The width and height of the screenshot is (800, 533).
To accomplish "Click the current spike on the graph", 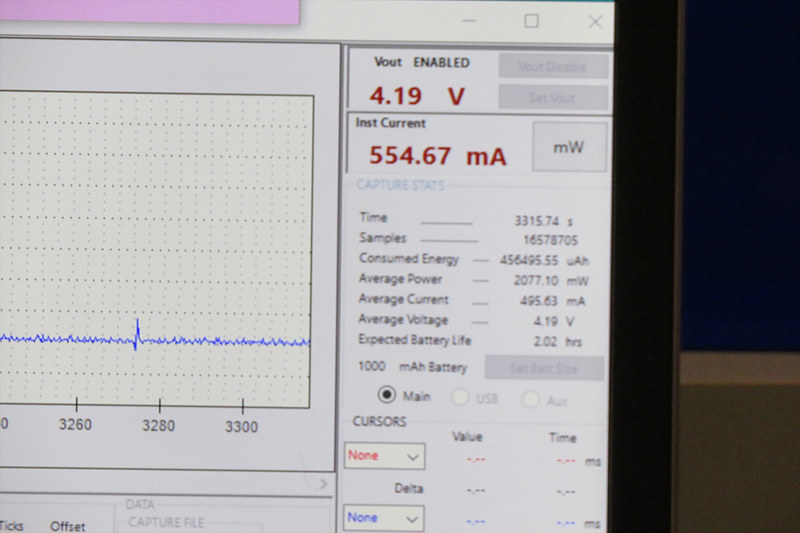I will [x=137, y=334].
